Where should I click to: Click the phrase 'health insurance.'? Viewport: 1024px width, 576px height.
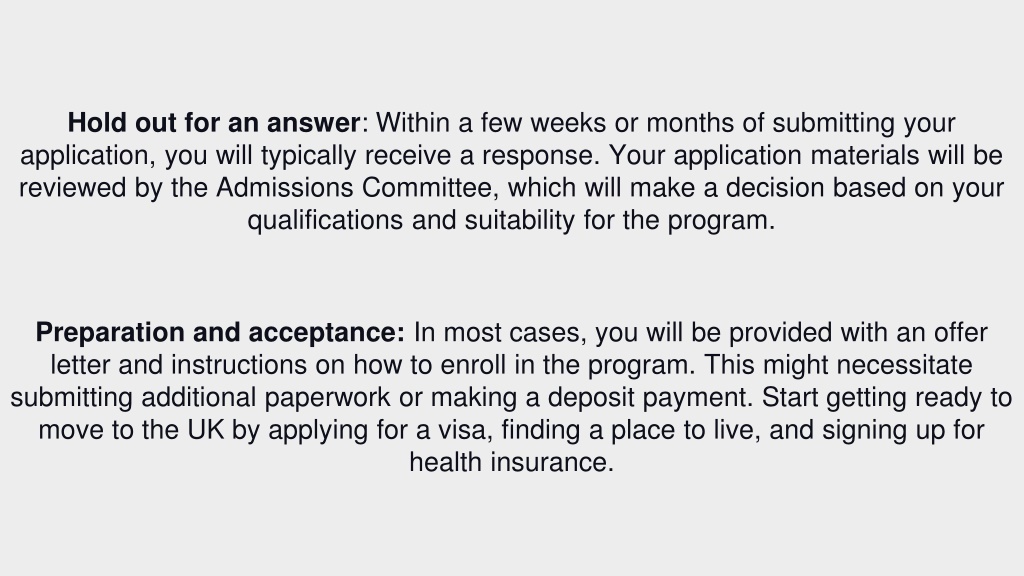[x=511, y=462]
